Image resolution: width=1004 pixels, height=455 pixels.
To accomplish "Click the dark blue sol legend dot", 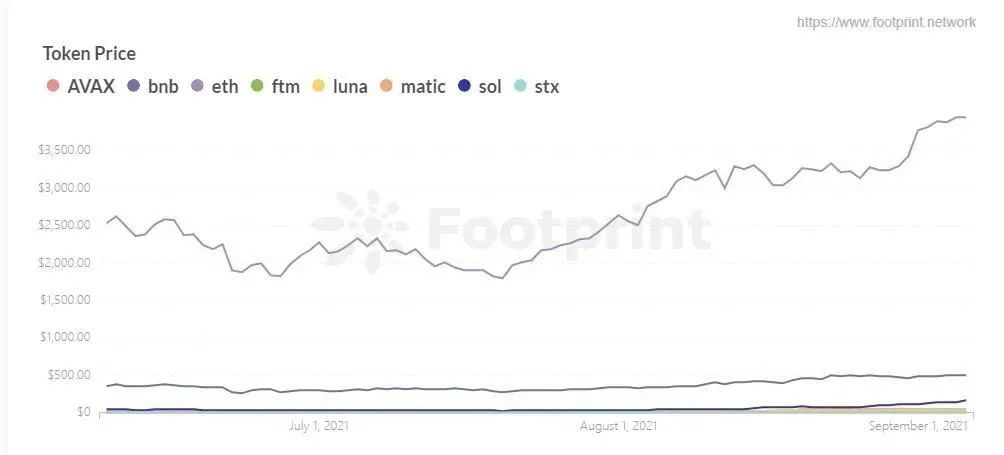I will click(465, 86).
